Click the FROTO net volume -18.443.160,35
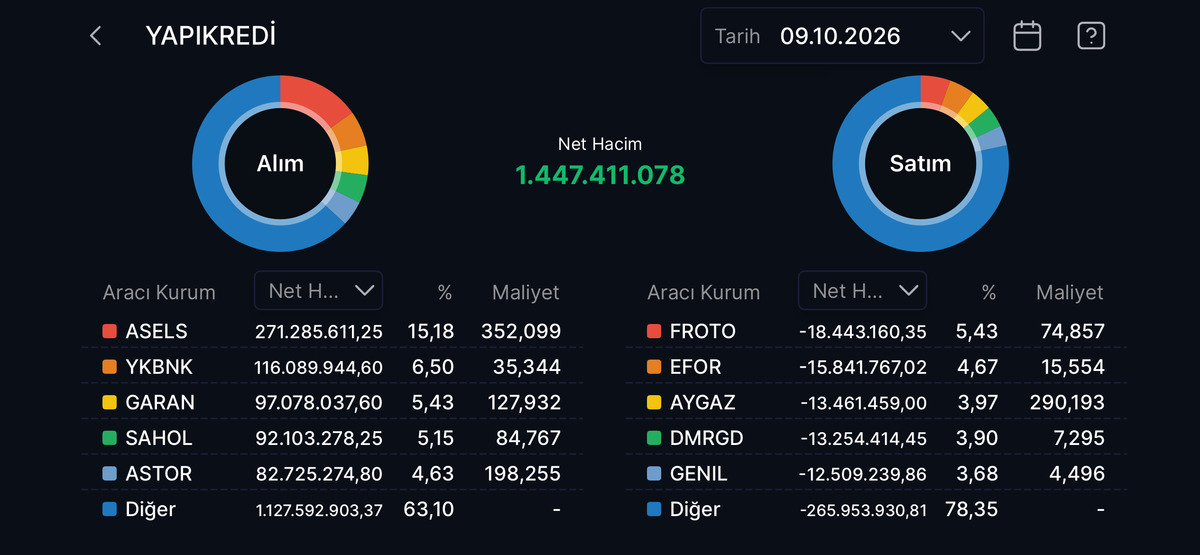1200x555 pixels. [x=863, y=331]
